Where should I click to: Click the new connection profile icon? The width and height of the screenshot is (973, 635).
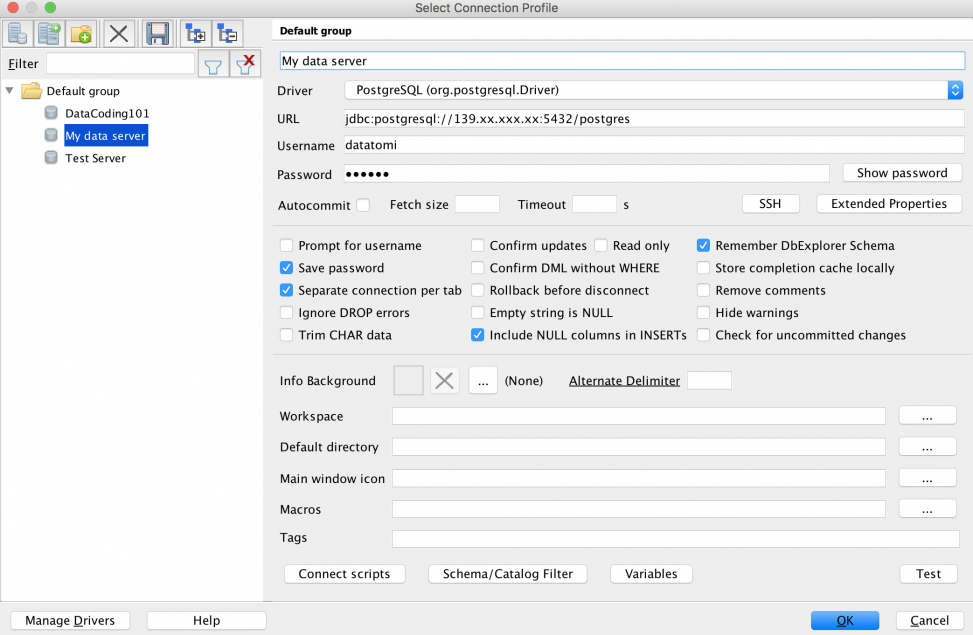tap(16, 33)
